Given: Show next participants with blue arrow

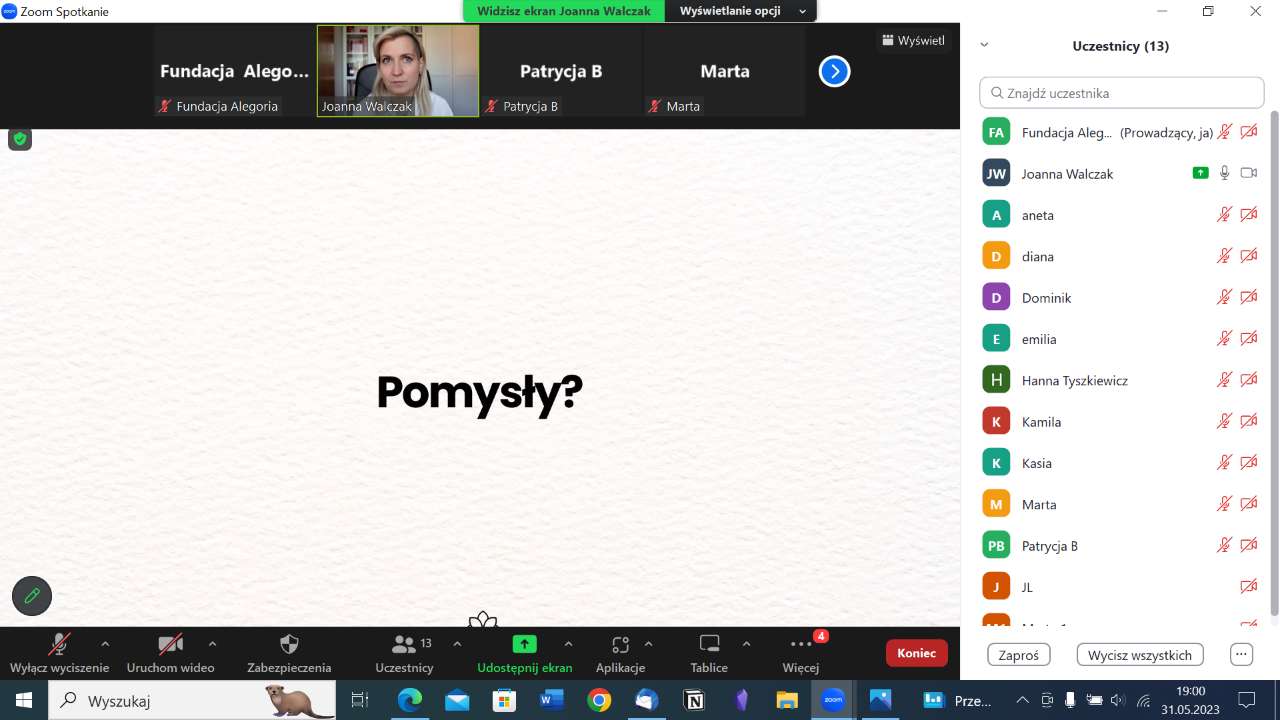Looking at the screenshot, I should [834, 71].
